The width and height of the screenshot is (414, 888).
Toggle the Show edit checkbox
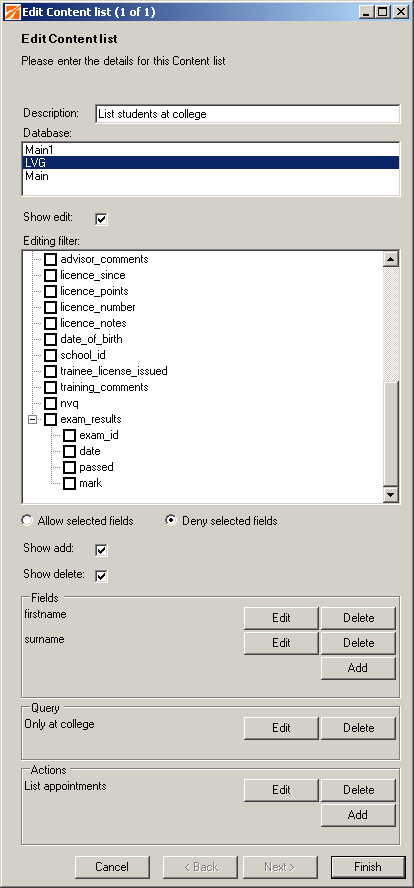101,219
